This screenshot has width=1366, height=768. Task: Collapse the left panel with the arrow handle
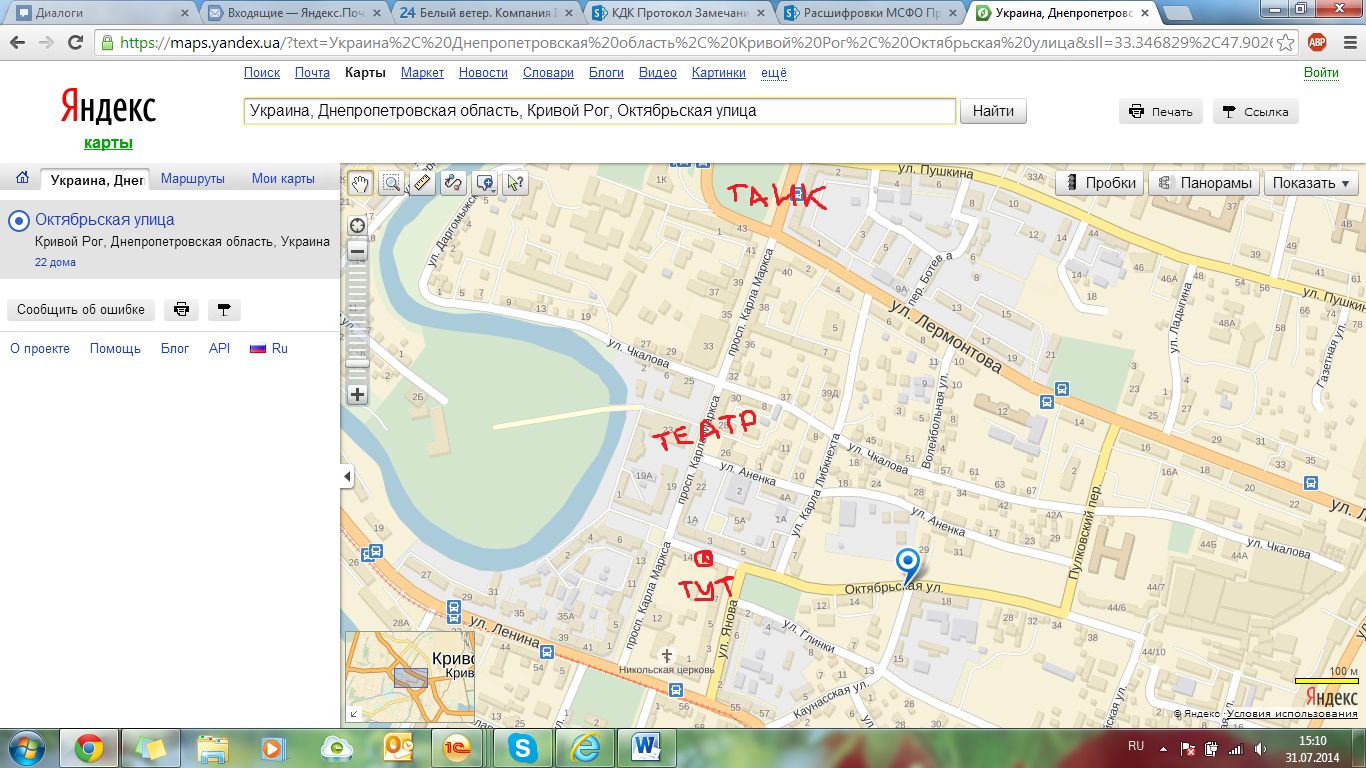click(x=347, y=477)
